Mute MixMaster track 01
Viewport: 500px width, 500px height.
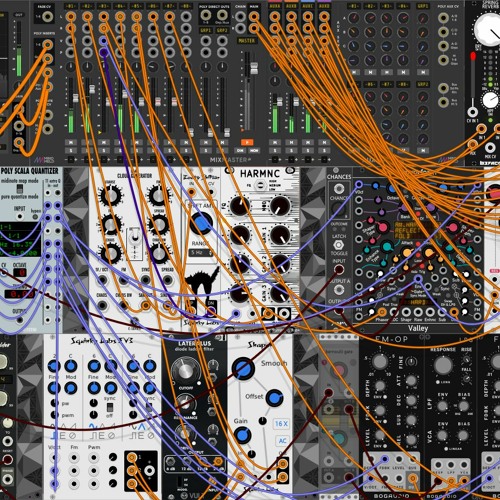[x=70, y=142]
